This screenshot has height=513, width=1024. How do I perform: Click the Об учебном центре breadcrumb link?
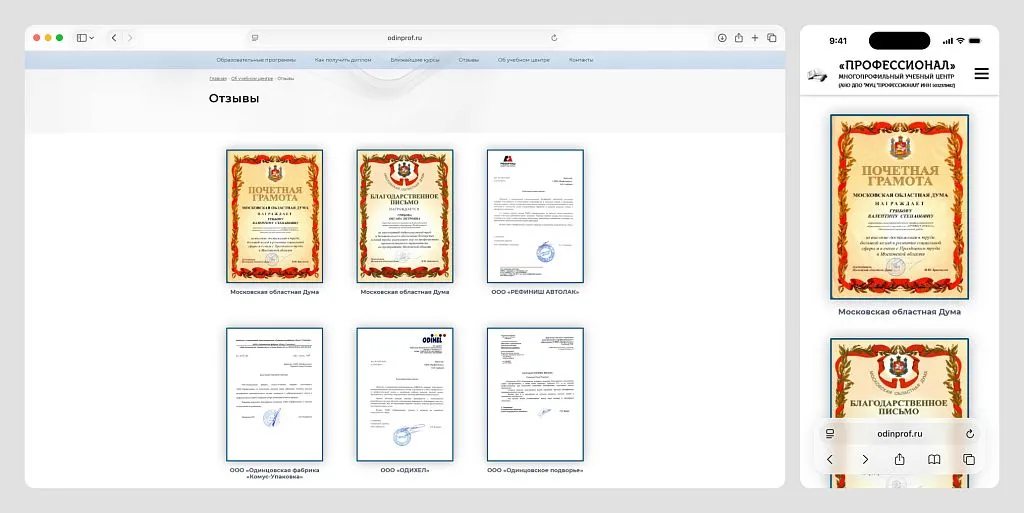[x=252, y=77]
